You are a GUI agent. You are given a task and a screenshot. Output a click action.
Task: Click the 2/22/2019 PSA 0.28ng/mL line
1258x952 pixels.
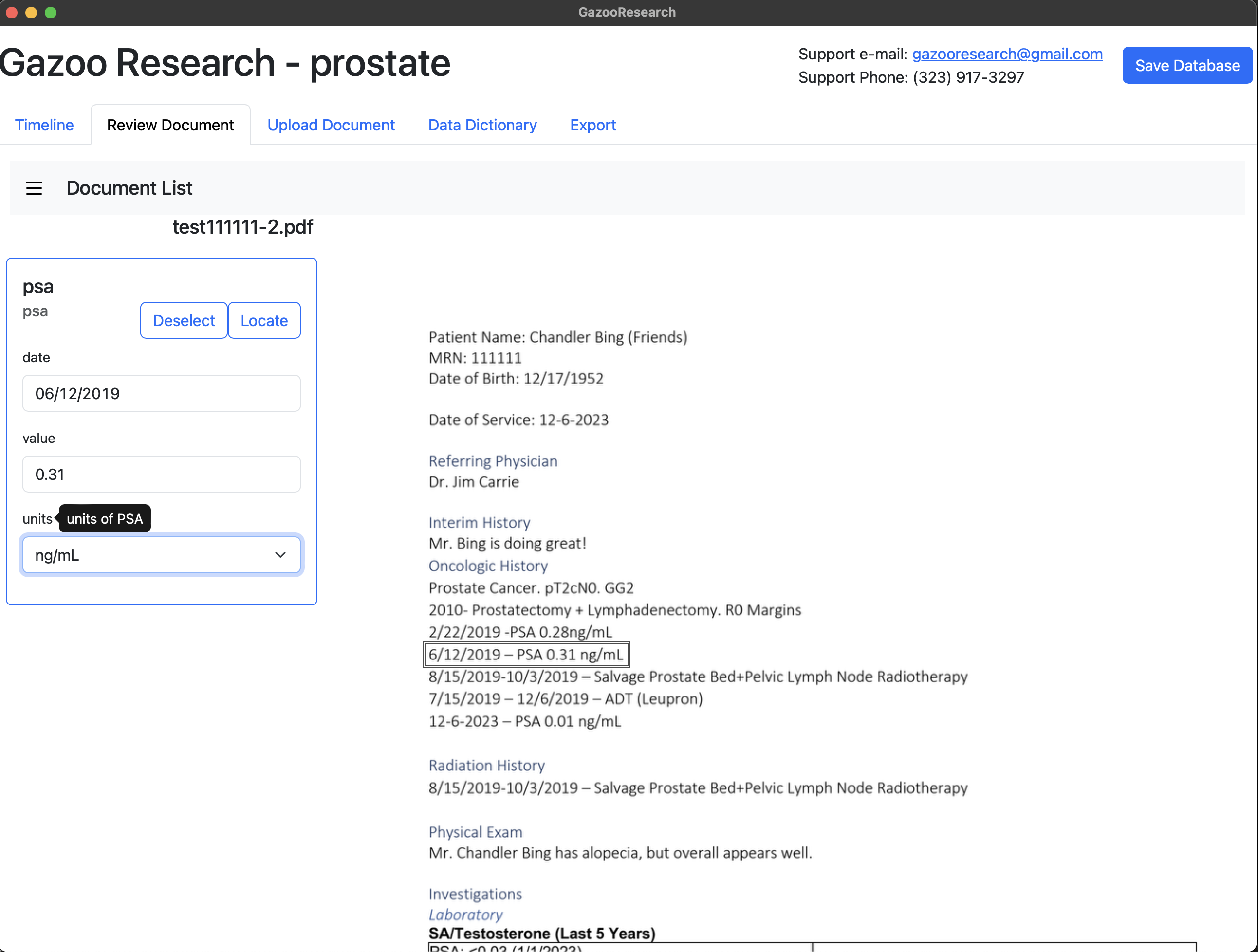coord(520,632)
